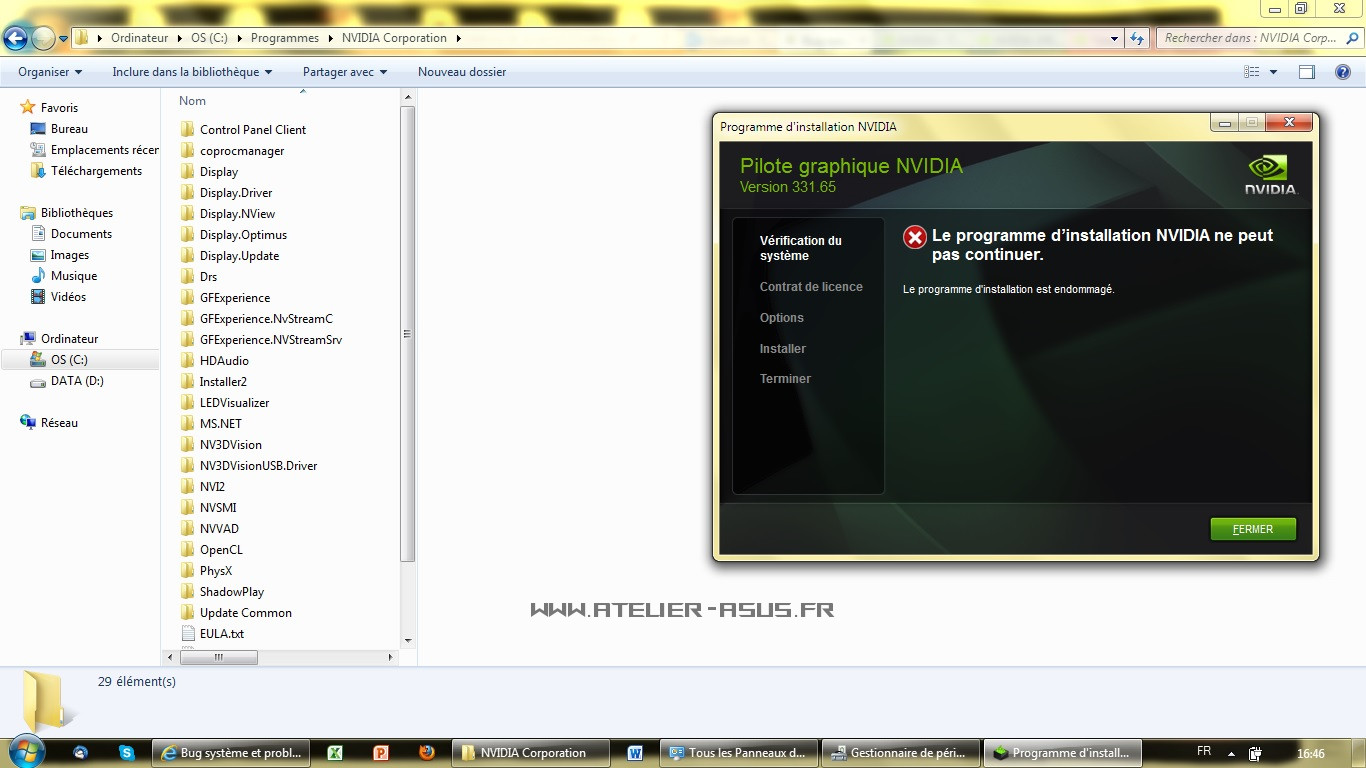The width and height of the screenshot is (1366, 768).
Task: Open Microsoft Word from the taskbar
Action: pyautogui.click(x=634, y=751)
